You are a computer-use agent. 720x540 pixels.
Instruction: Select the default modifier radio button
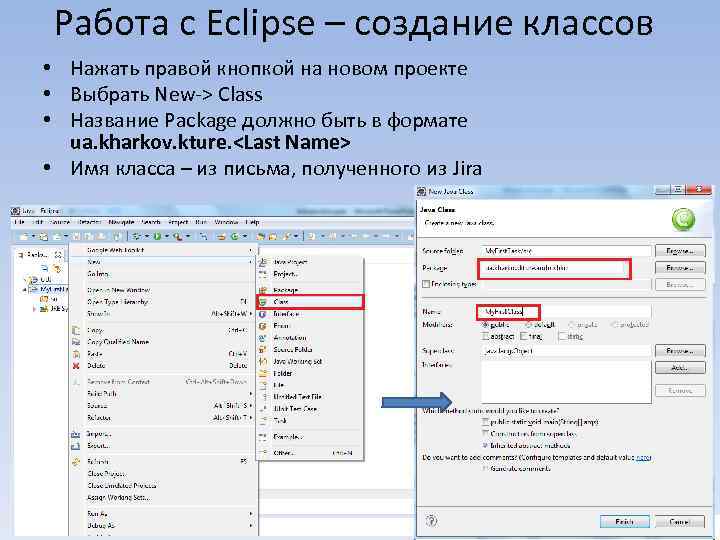pos(528,325)
